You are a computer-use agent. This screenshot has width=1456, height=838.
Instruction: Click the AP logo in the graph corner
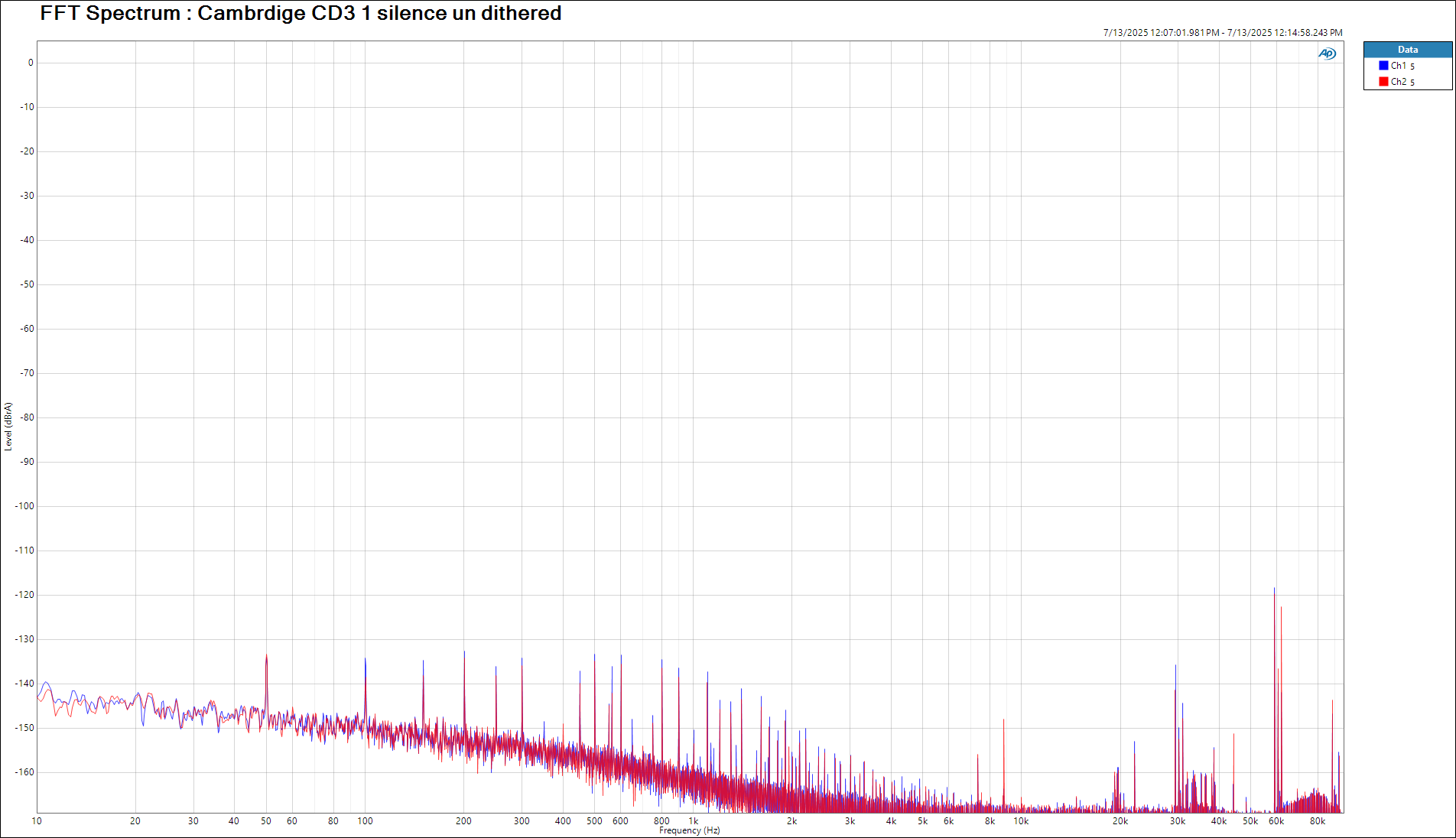click(1327, 54)
